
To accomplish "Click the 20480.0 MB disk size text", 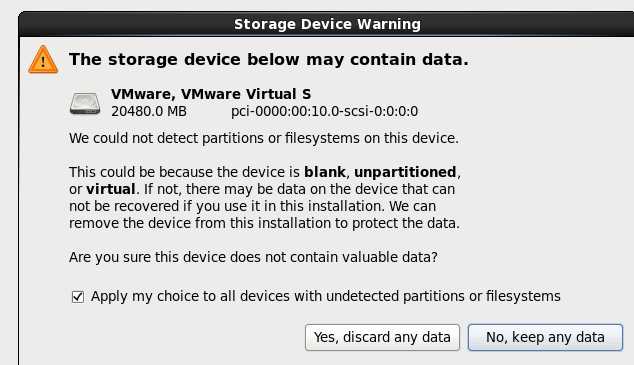I will 149,112.
